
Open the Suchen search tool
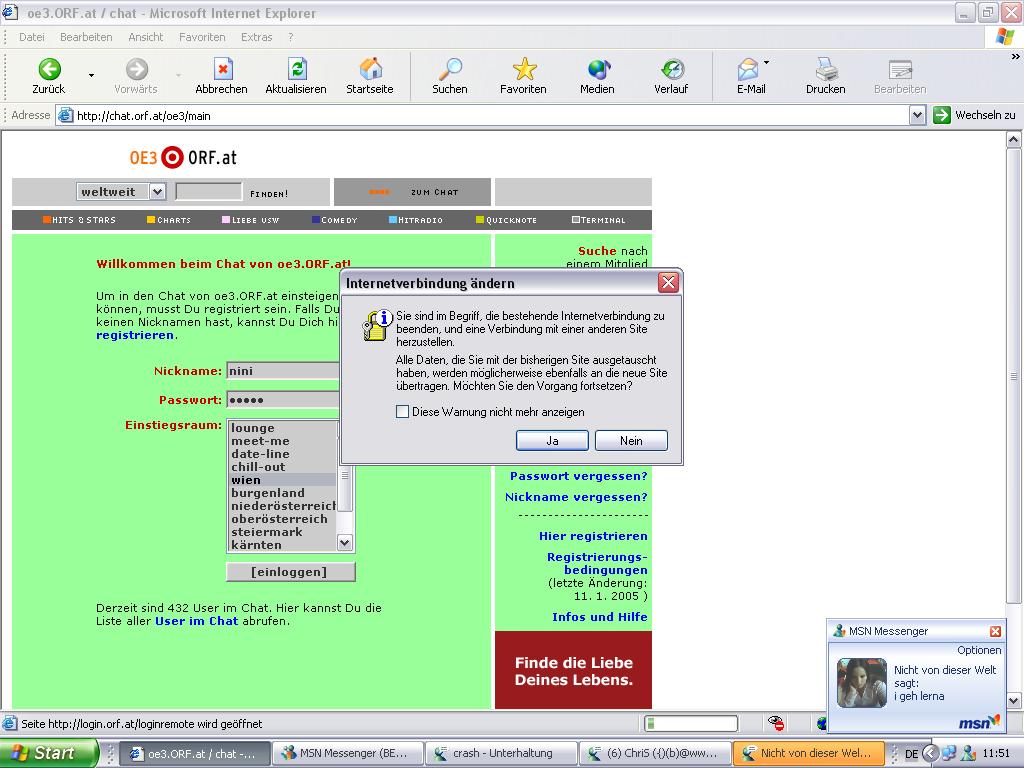coord(449,76)
